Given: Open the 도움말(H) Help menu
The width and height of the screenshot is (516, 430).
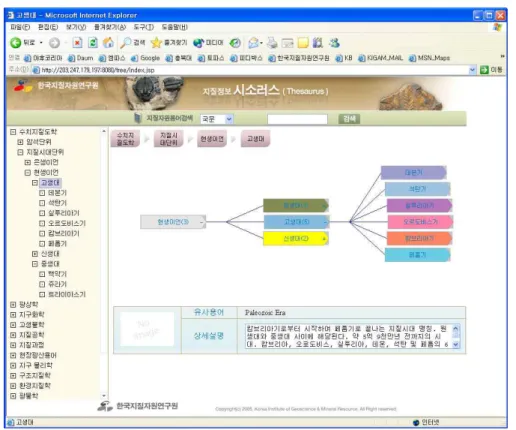Looking at the screenshot, I should click(174, 27).
